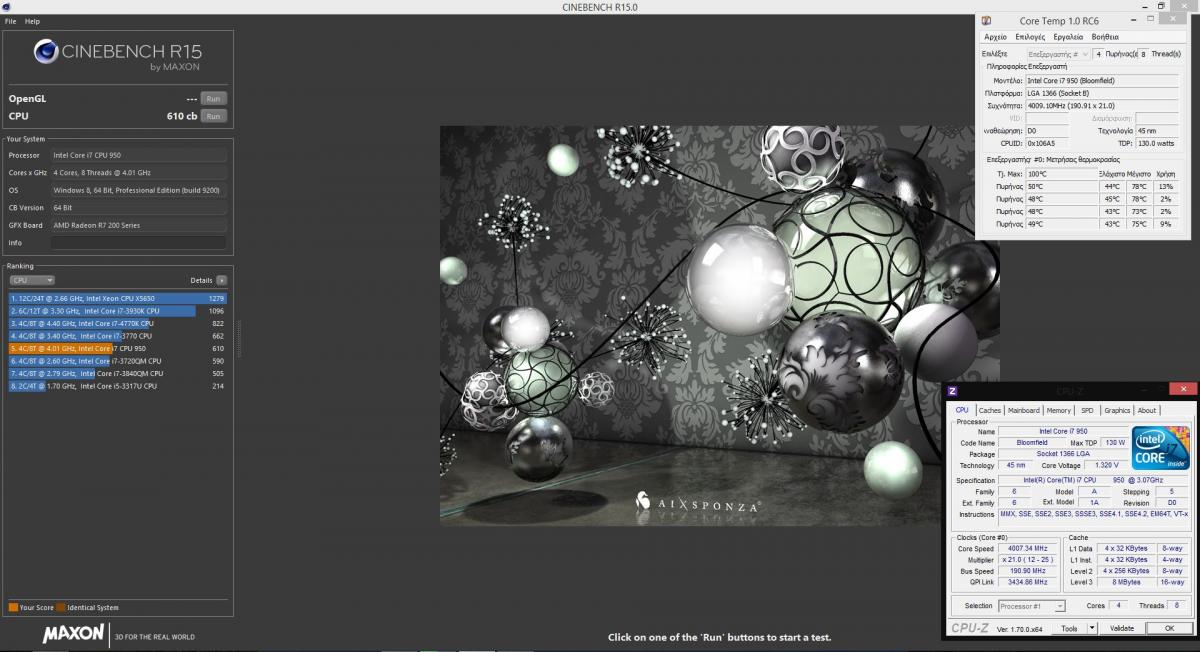The height and width of the screenshot is (652, 1200).
Task: Select ranking row Core i7-3840QM CPU
Action: click(117, 374)
